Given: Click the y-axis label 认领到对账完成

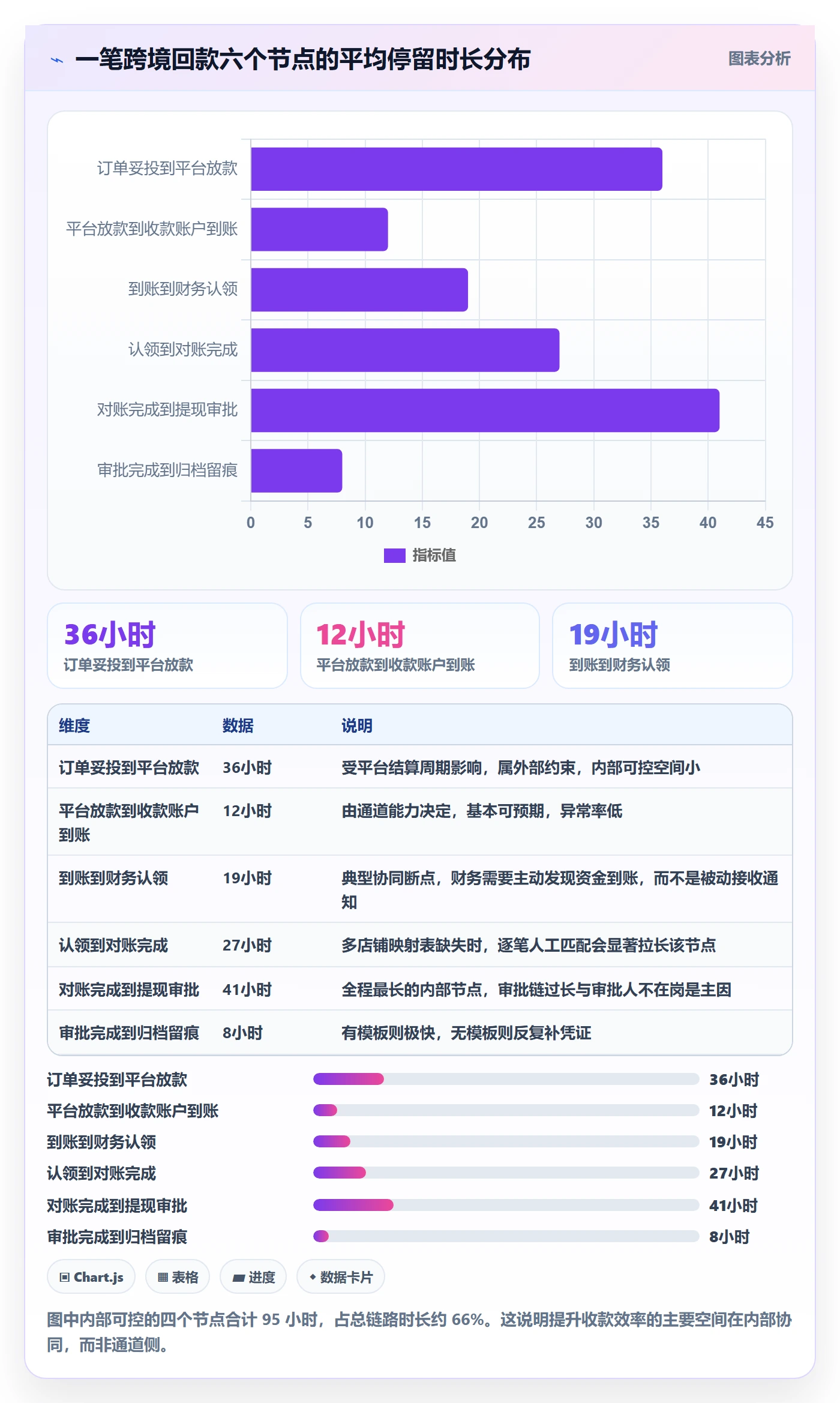Looking at the screenshot, I should (183, 349).
